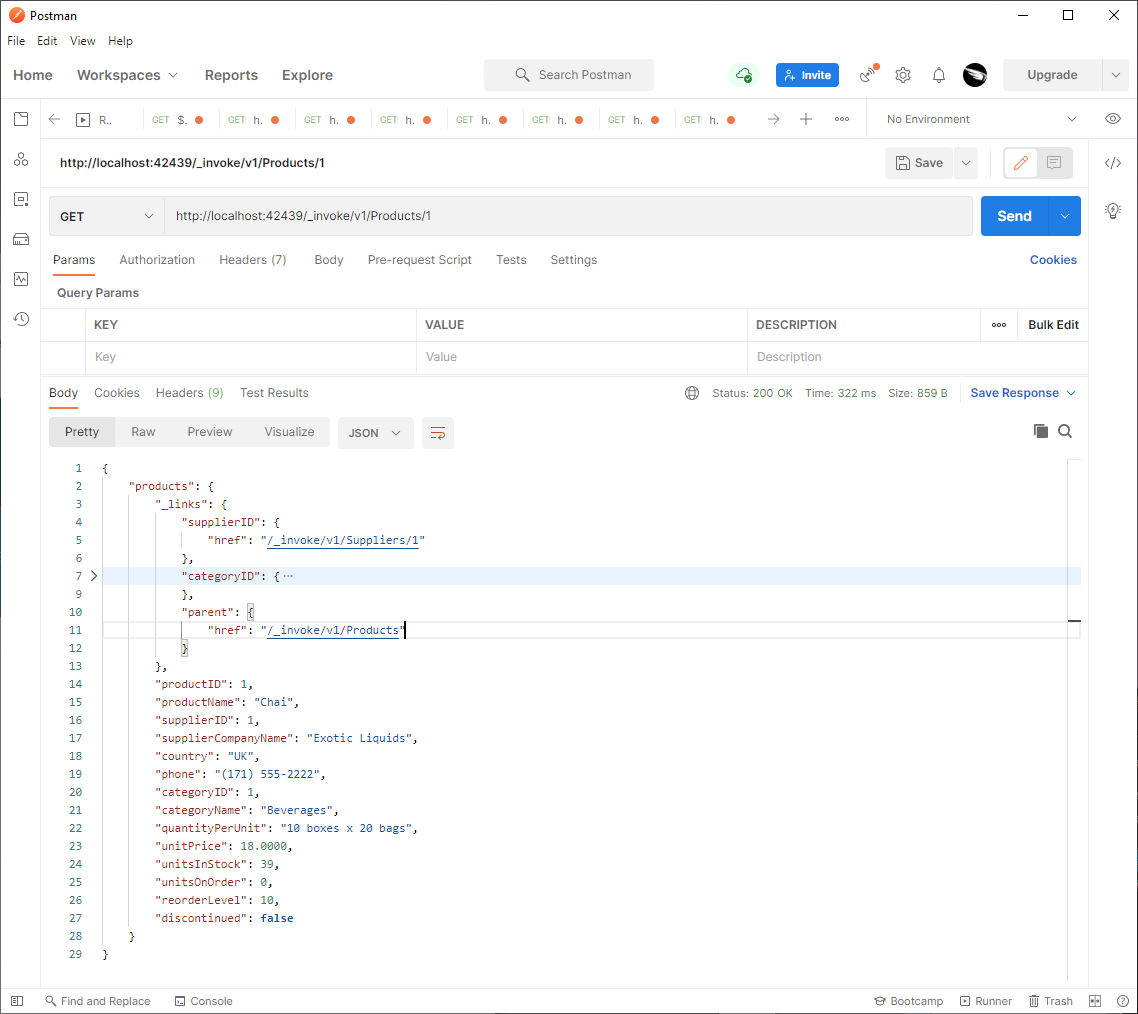Open the History sidebar panel

point(21,319)
